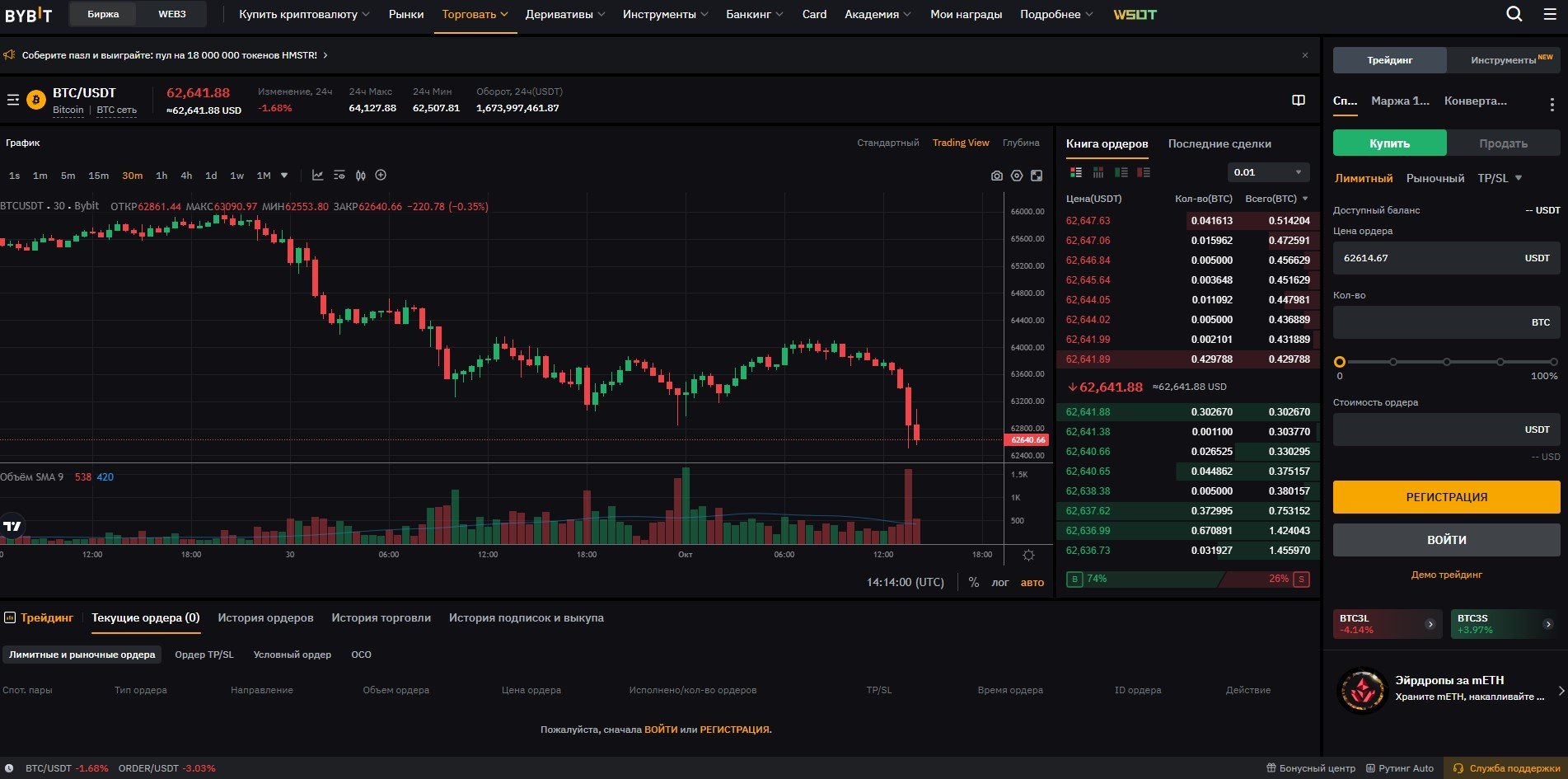The image size is (1568, 779).
Task: Open Support service headset button
Action: pyautogui.click(x=1506, y=768)
